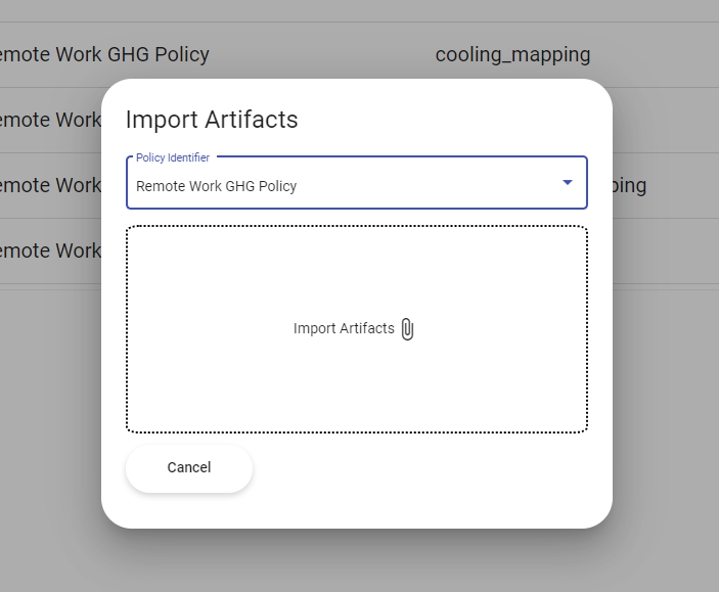Click dimmed backdrop beside the cooling_mapping cell
The width and height of the screenshot is (720, 592).
click(x=660, y=54)
